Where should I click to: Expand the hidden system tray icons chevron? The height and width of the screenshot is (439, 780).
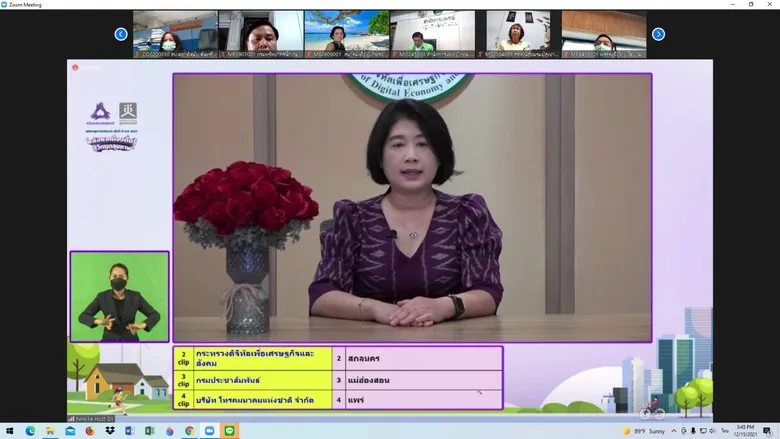click(674, 431)
